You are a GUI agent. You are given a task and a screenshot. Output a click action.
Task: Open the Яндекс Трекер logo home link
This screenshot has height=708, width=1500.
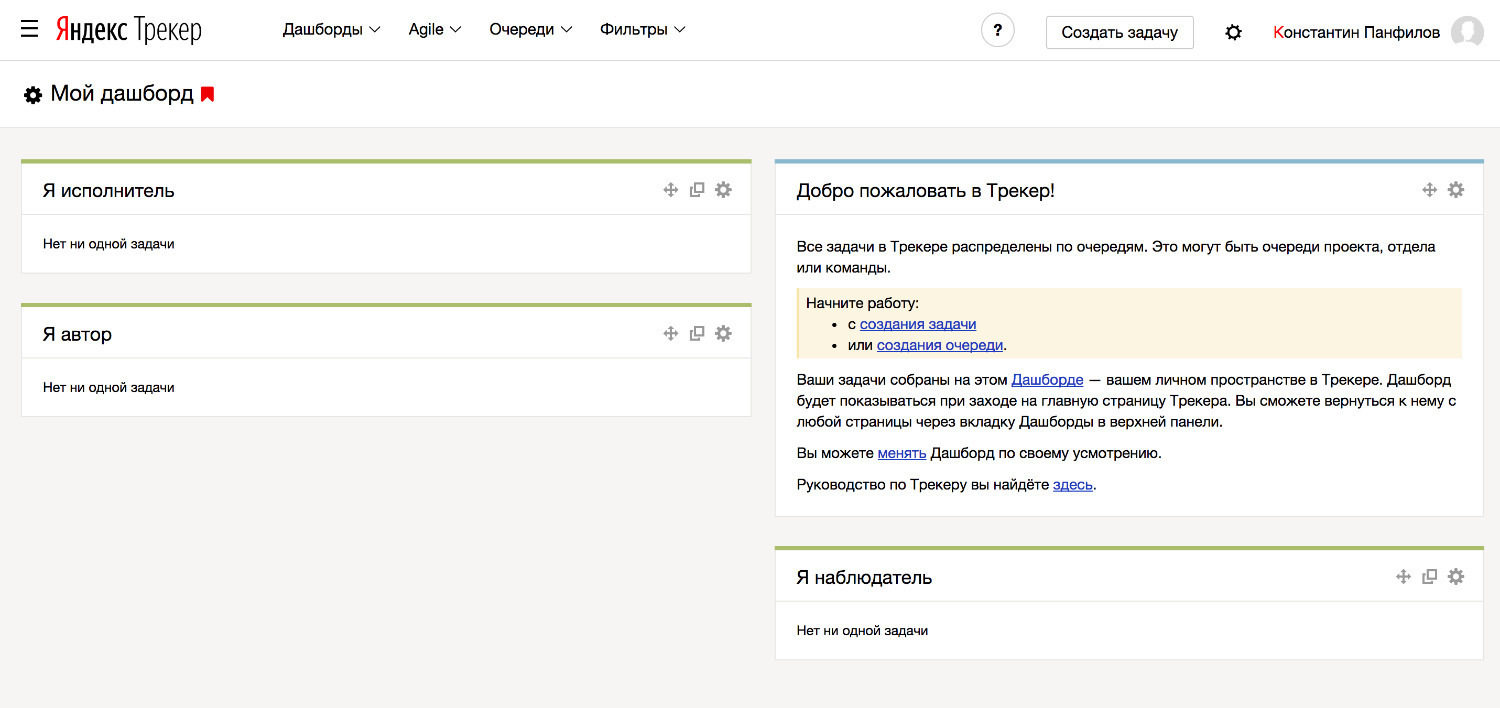point(128,30)
